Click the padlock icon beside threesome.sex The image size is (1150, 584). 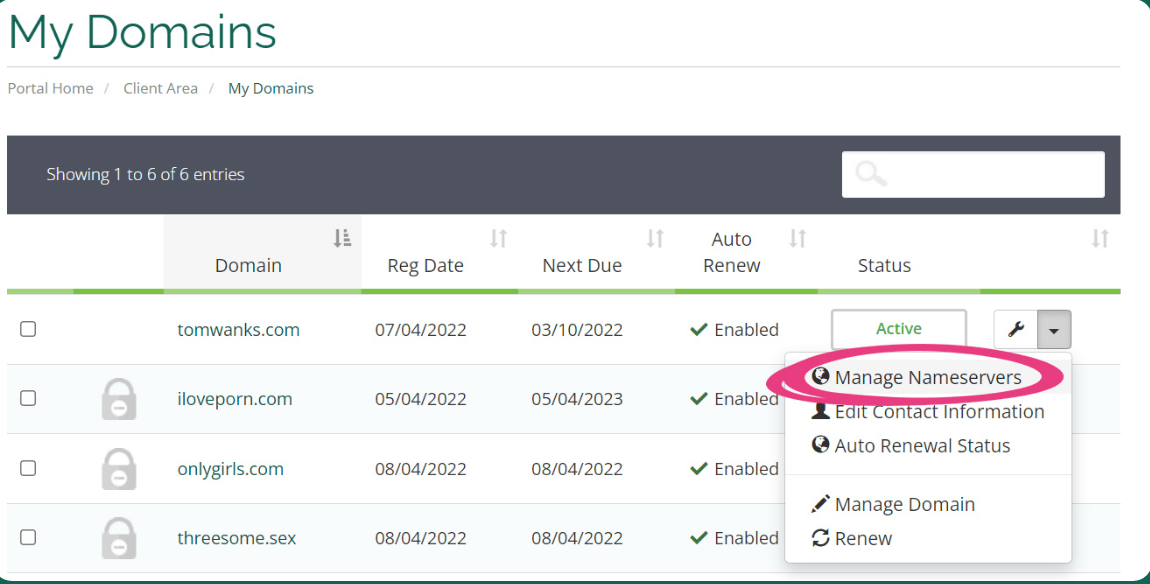[x=119, y=538]
